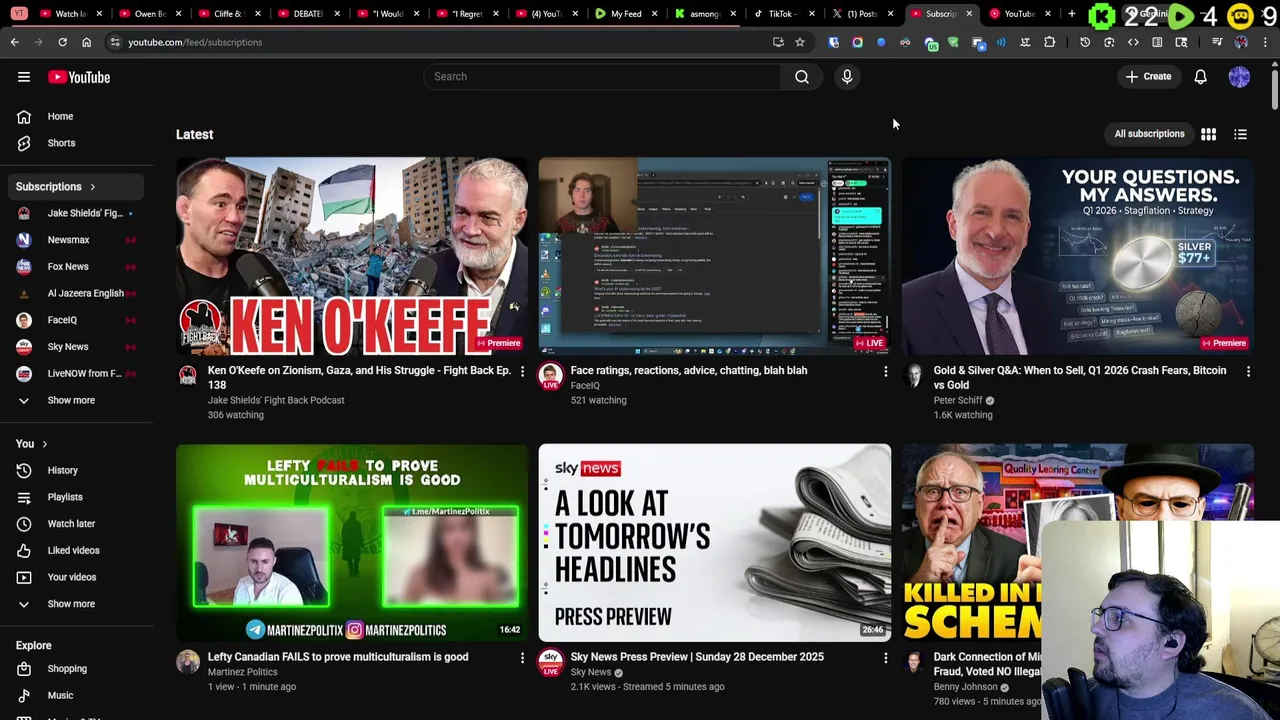Click the browser address bar URL

(x=195, y=42)
